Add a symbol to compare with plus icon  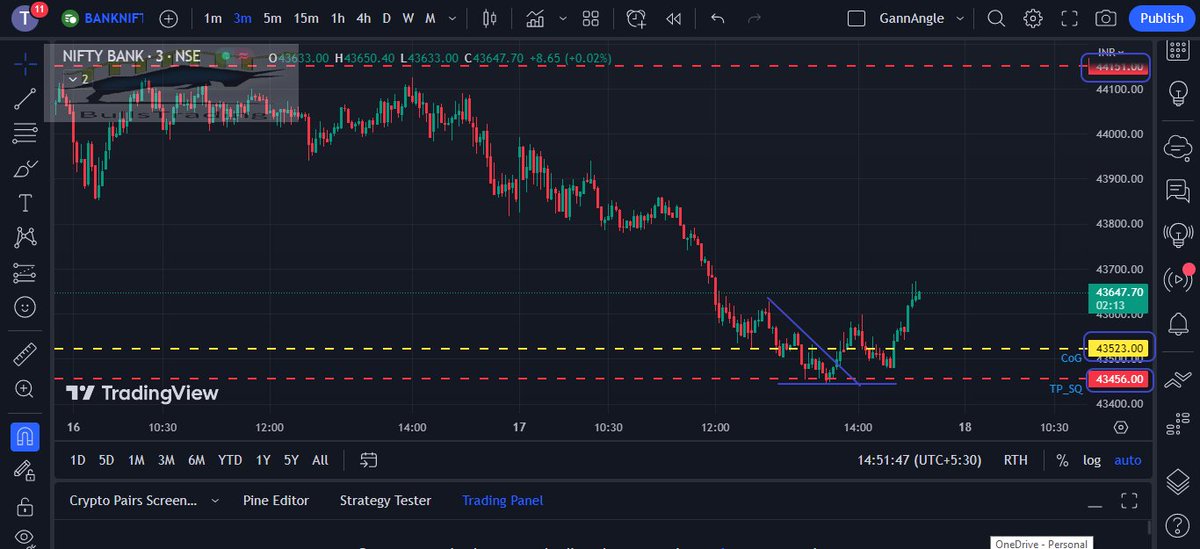pyautogui.click(x=169, y=18)
